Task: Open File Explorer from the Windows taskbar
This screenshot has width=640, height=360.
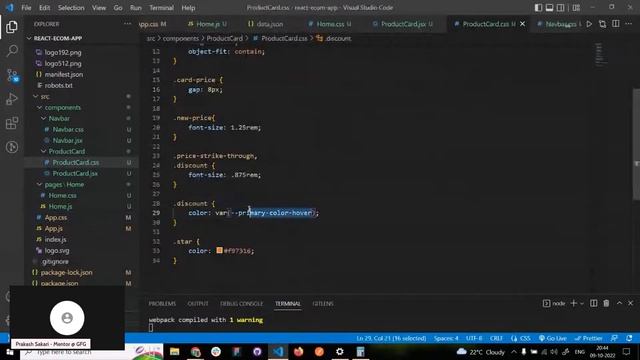Action: pos(175,352)
